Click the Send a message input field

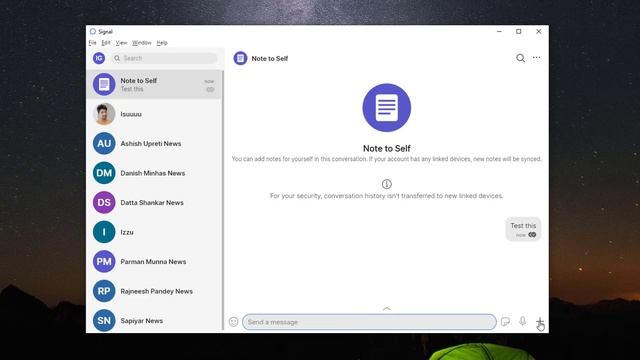click(x=369, y=322)
